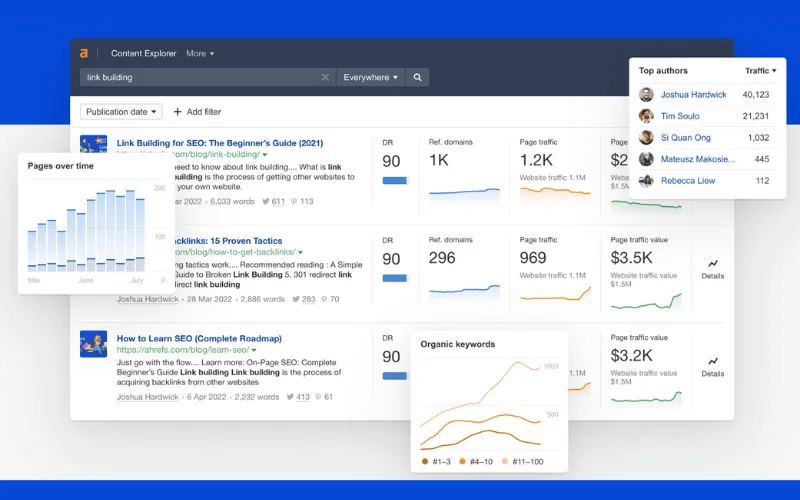The image size is (800, 500).
Task: Open Link Building for SEO Beginner's Guide
Action: click(x=220, y=143)
